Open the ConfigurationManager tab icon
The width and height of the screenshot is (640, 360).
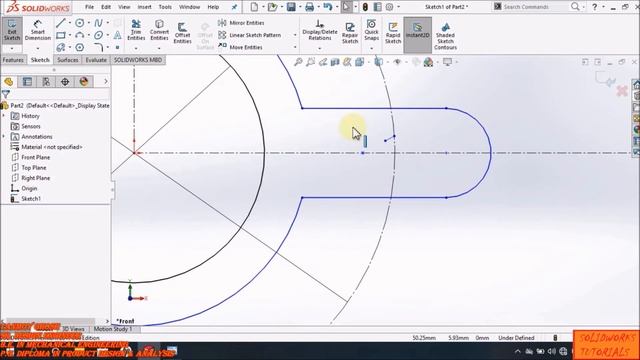(x=46, y=82)
